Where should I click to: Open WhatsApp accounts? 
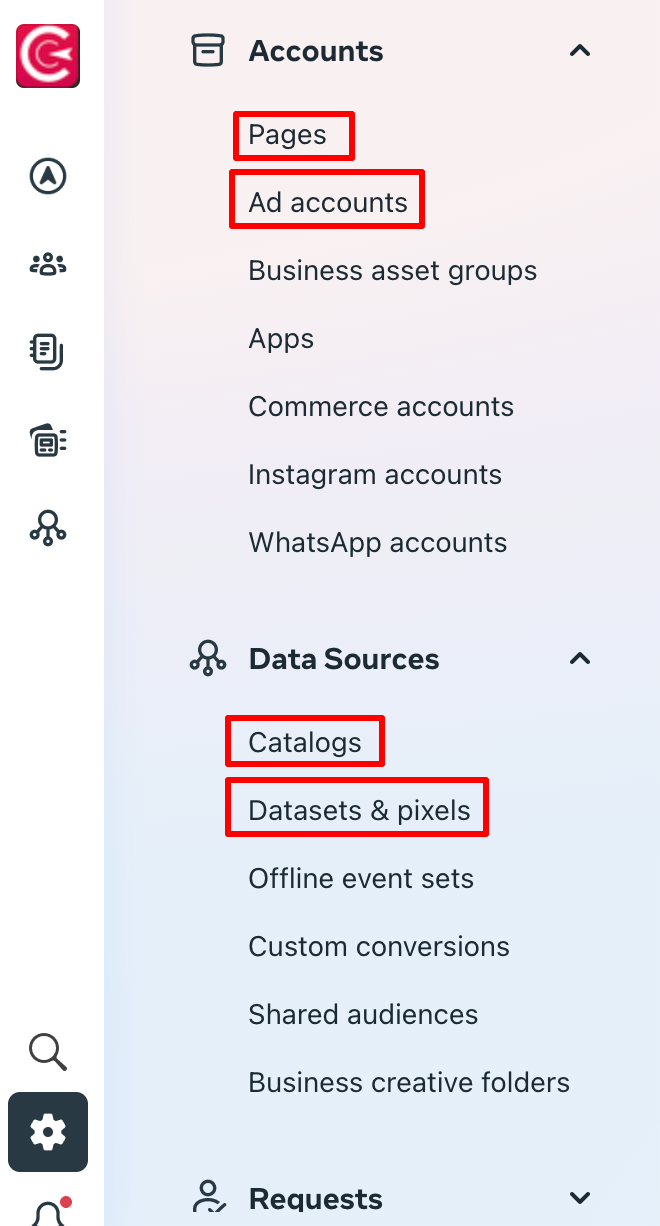click(x=378, y=542)
